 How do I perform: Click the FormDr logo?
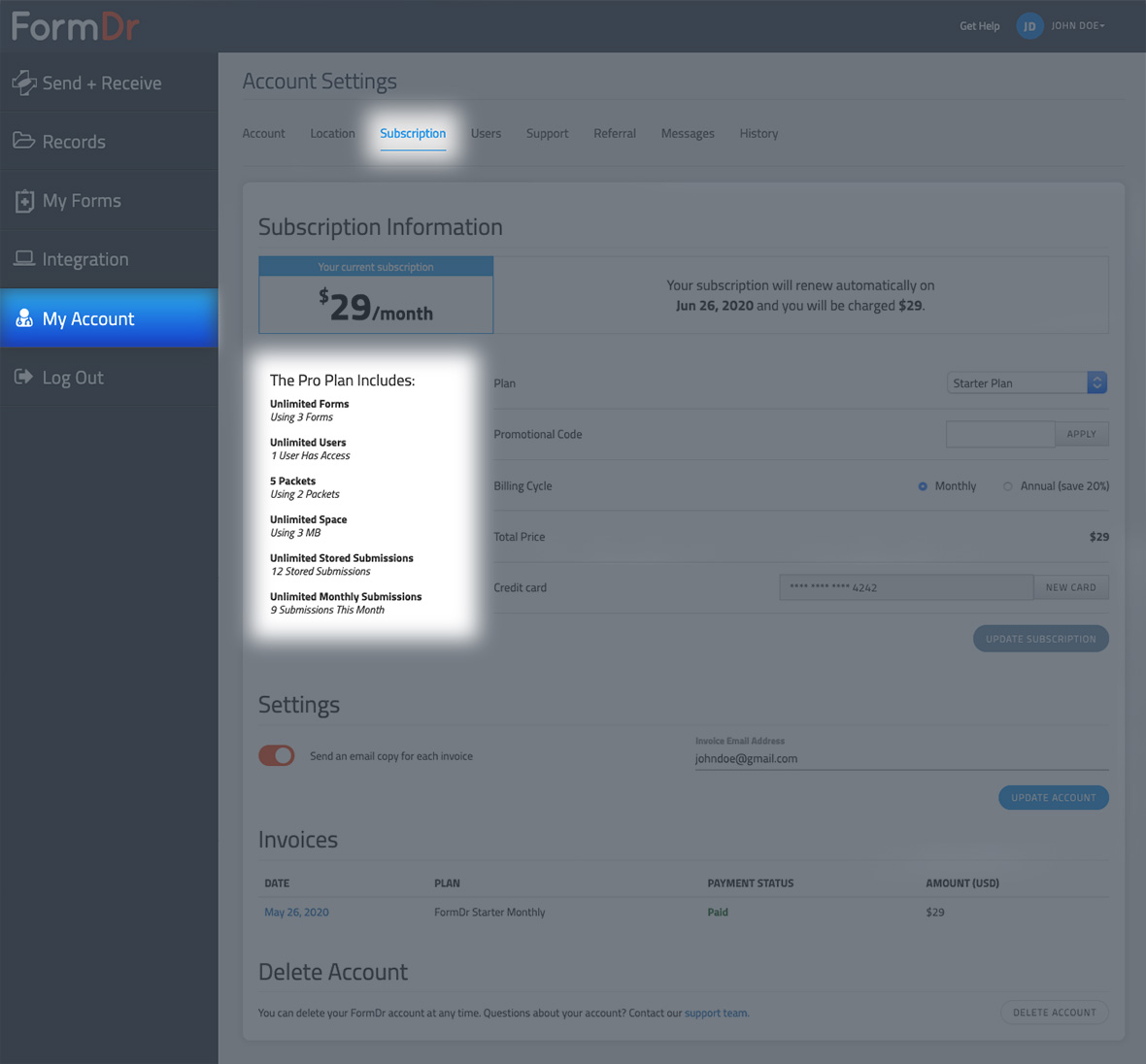(x=76, y=27)
